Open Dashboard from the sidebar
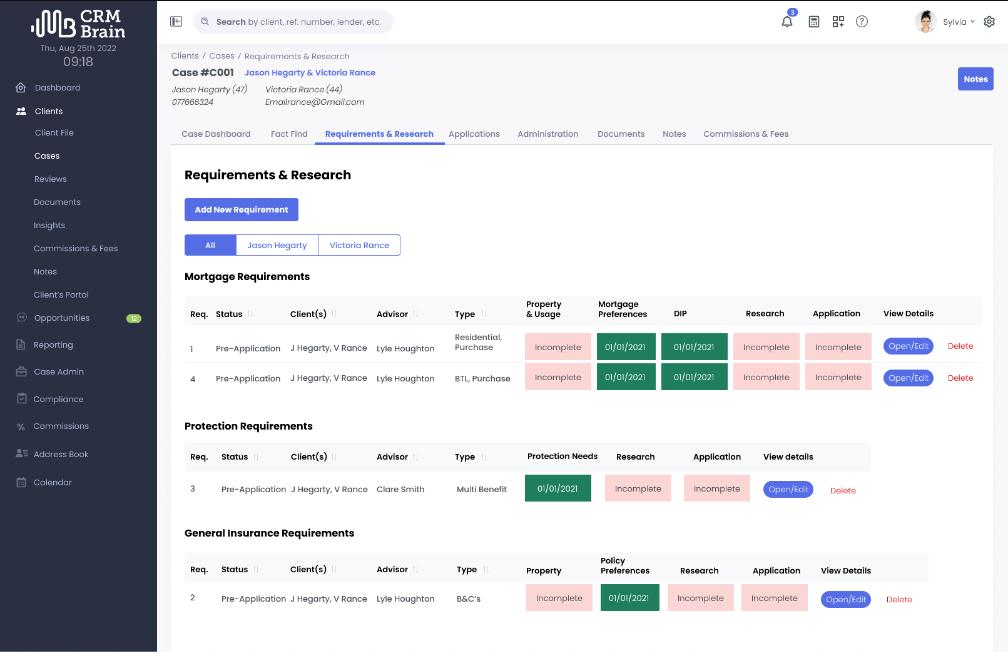This screenshot has width=1008, height=652. [57, 87]
